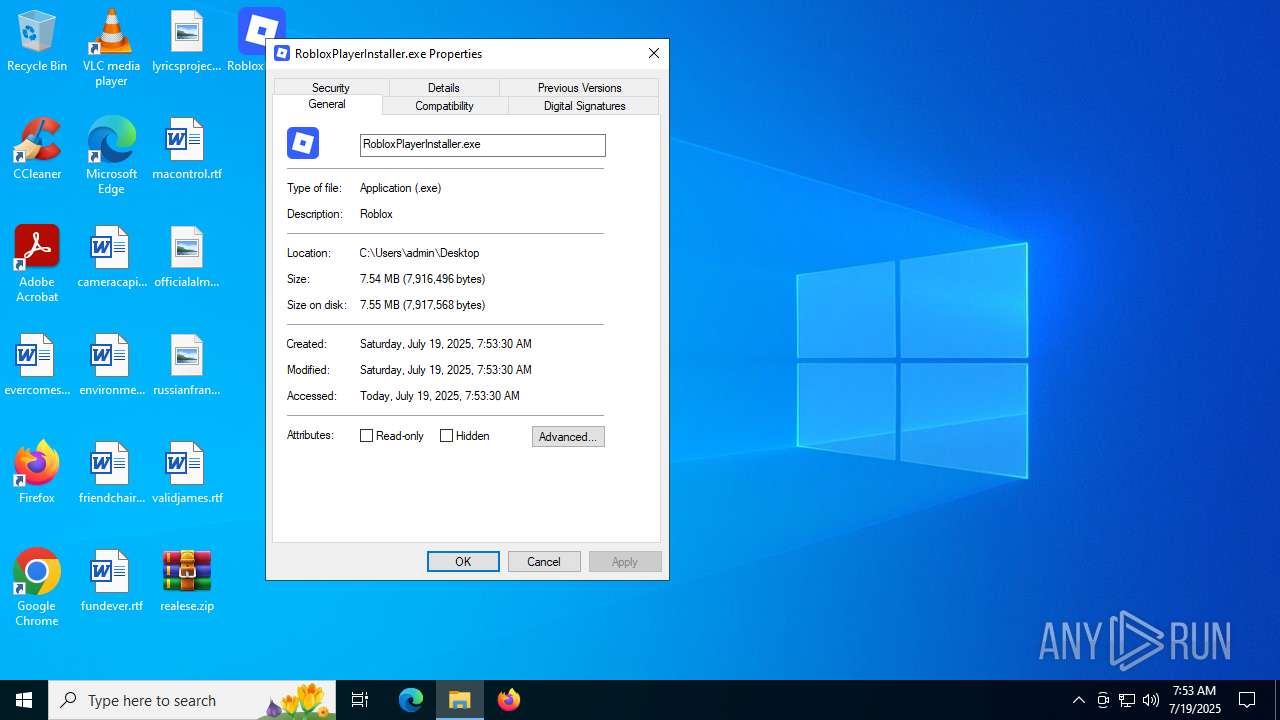Open the notification center icon
Viewport: 1280px width, 720px height.
coord(1247,700)
